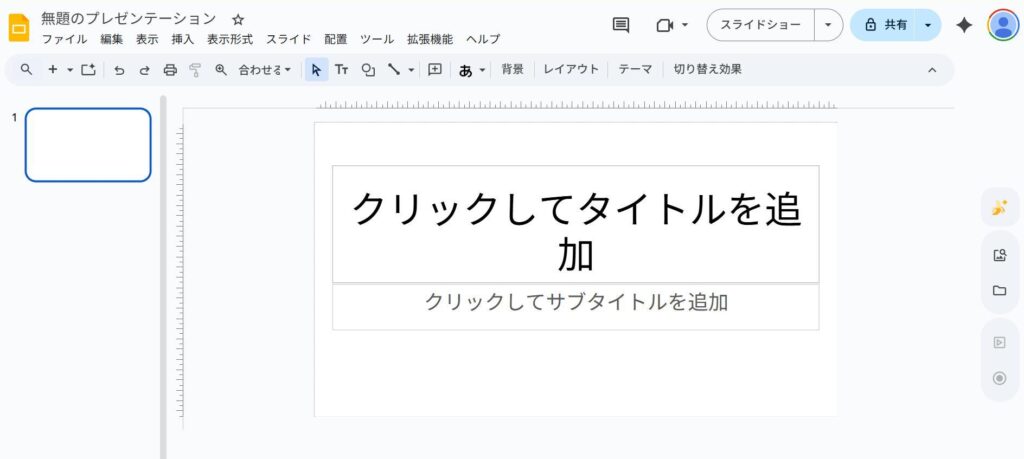Open the ファイル menu

click(x=65, y=39)
